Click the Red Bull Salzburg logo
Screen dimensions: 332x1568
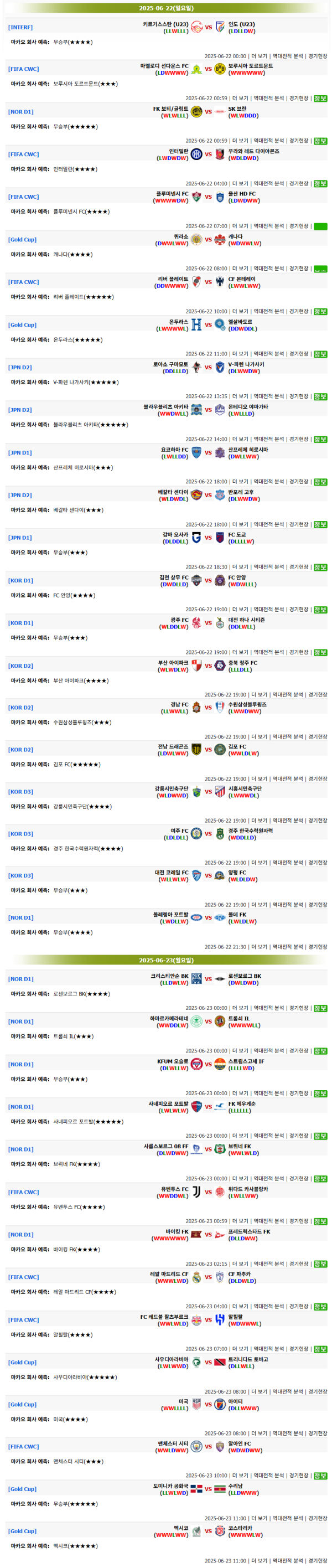pos(196,1319)
